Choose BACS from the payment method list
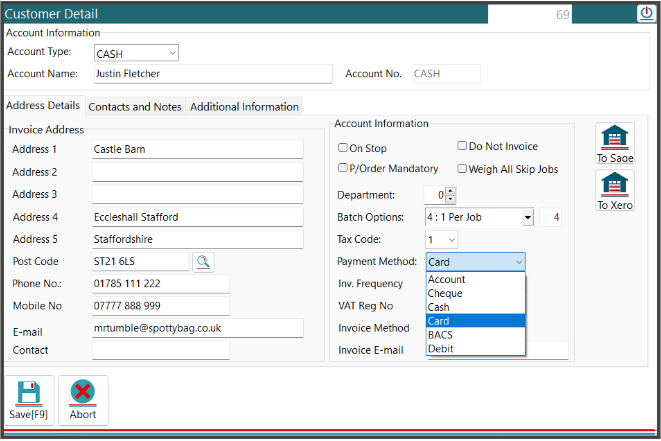 click(x=440, y=335)
